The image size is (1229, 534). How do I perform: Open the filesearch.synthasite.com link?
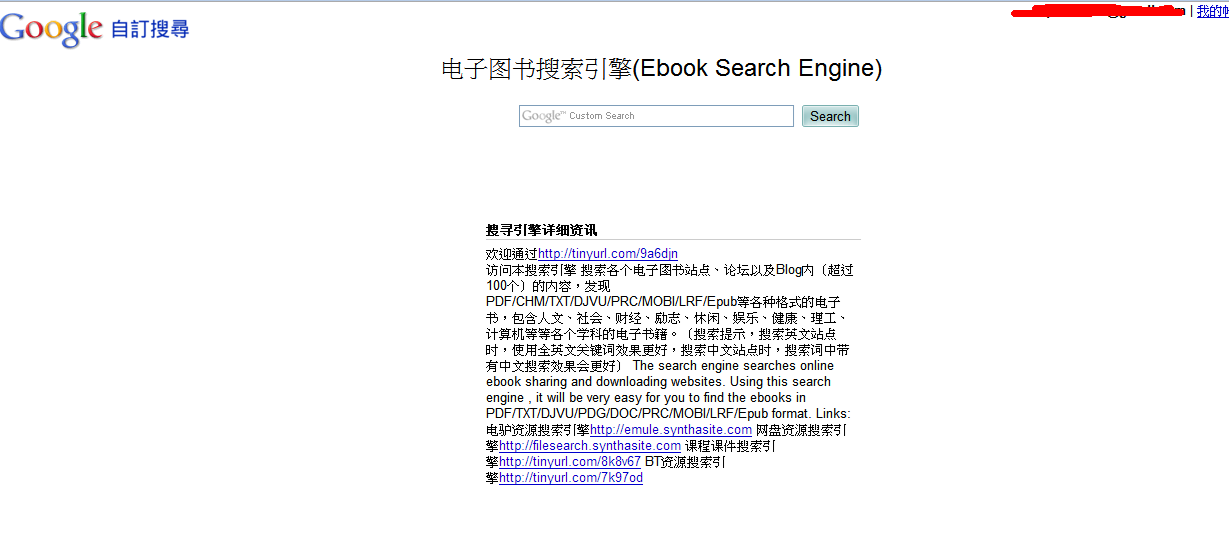pyautogui.click(x=590, y=446)
